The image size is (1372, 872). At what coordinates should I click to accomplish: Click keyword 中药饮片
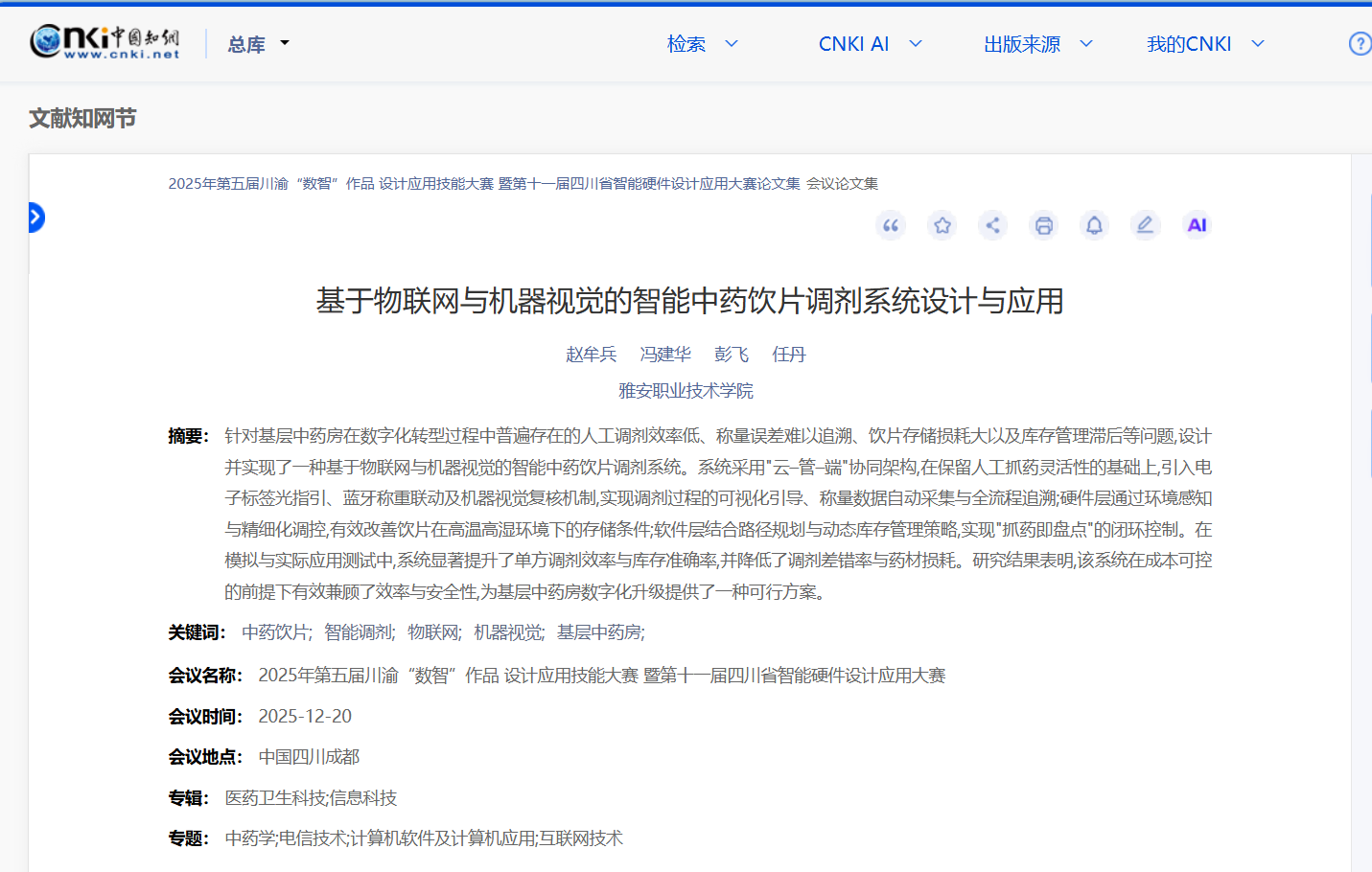[x=277, y=632]
